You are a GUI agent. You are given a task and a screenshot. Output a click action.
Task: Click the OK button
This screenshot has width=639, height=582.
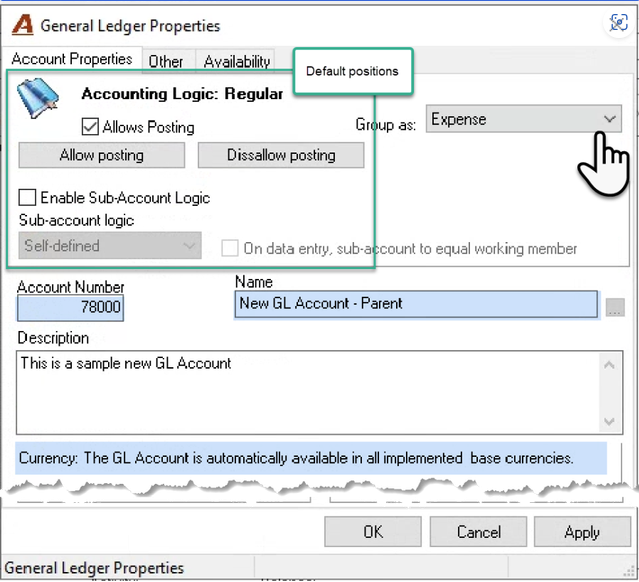[372, 531]
